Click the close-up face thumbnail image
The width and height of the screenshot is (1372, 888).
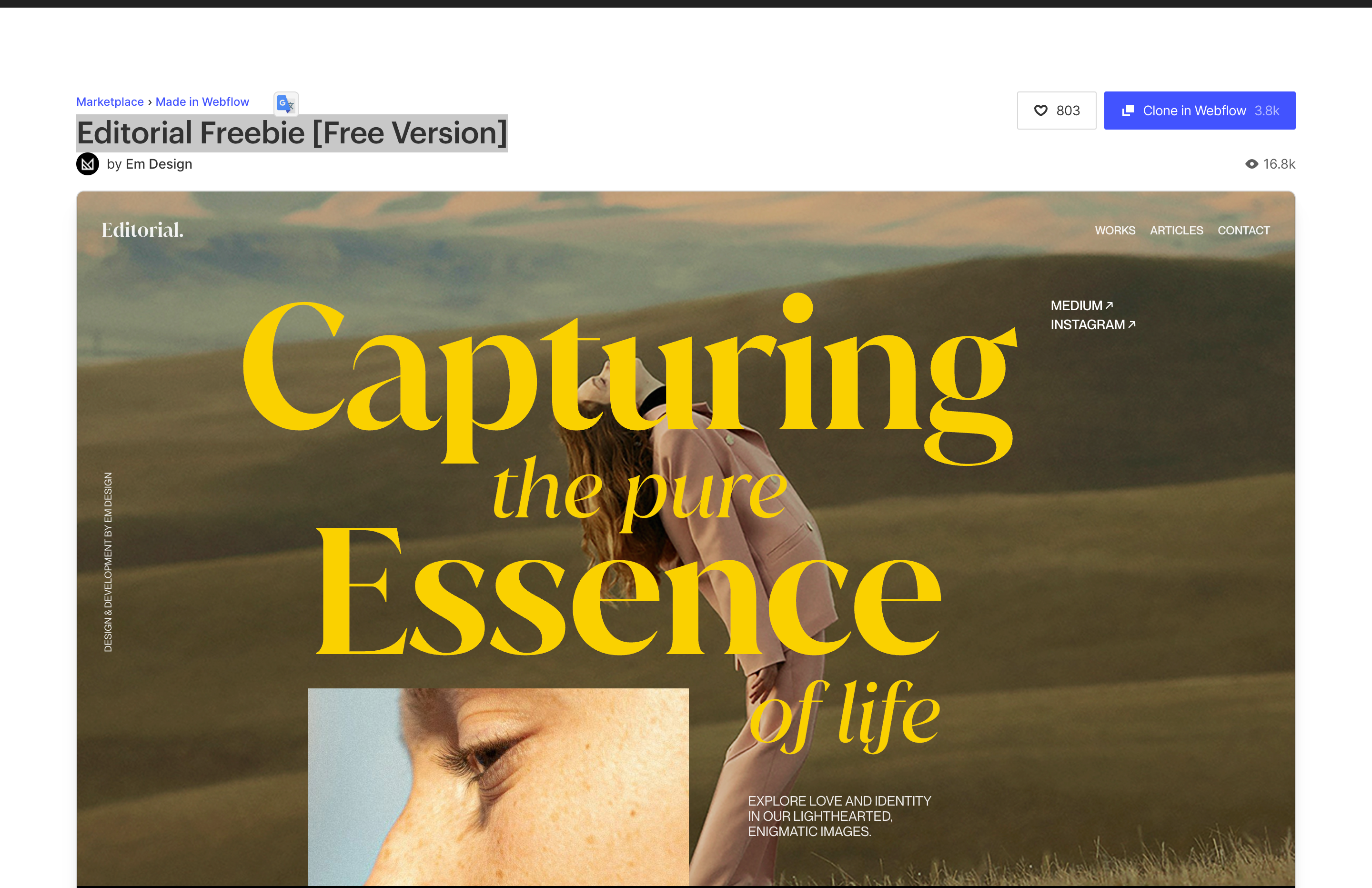(x=498, y=787)
